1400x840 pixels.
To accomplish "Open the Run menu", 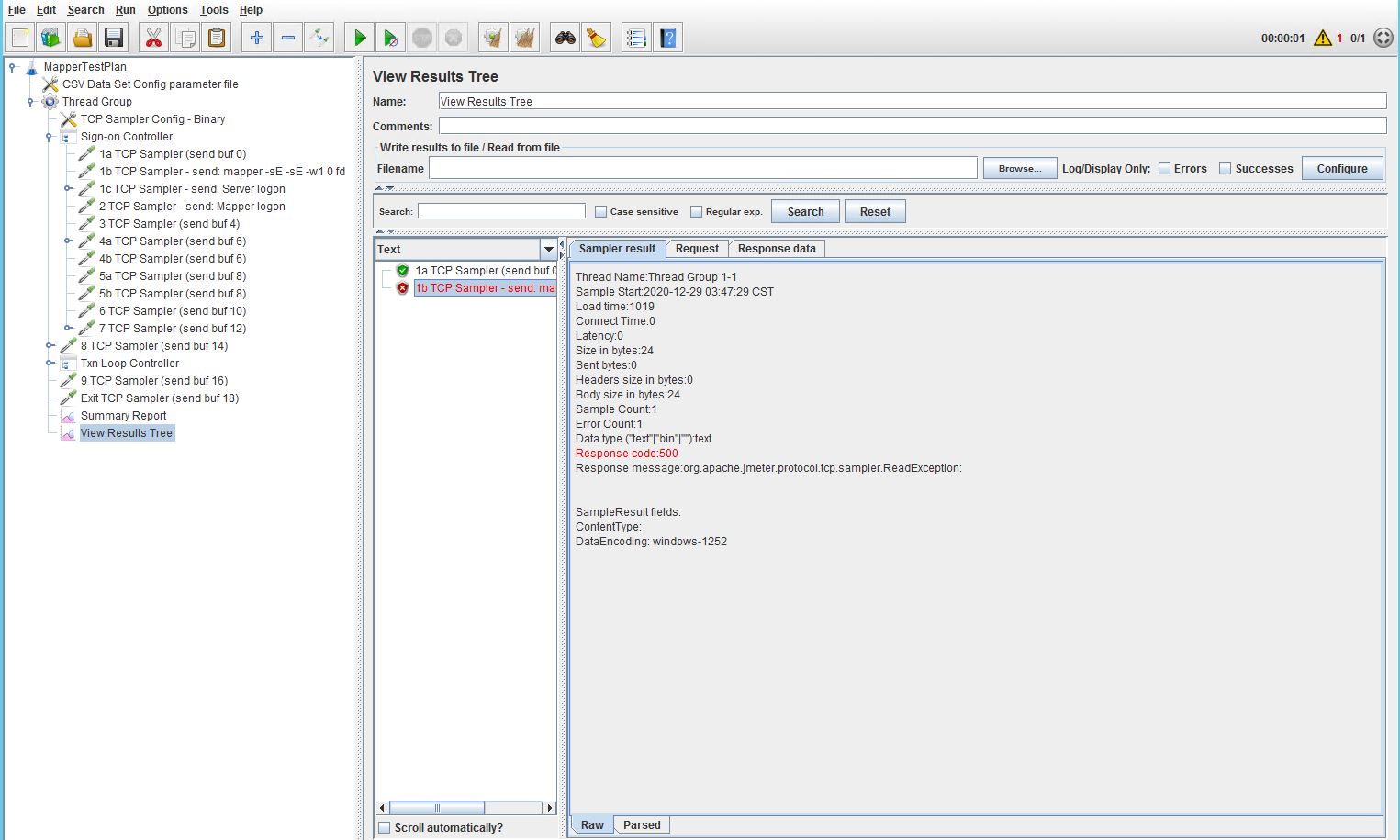I will (125, 10).
